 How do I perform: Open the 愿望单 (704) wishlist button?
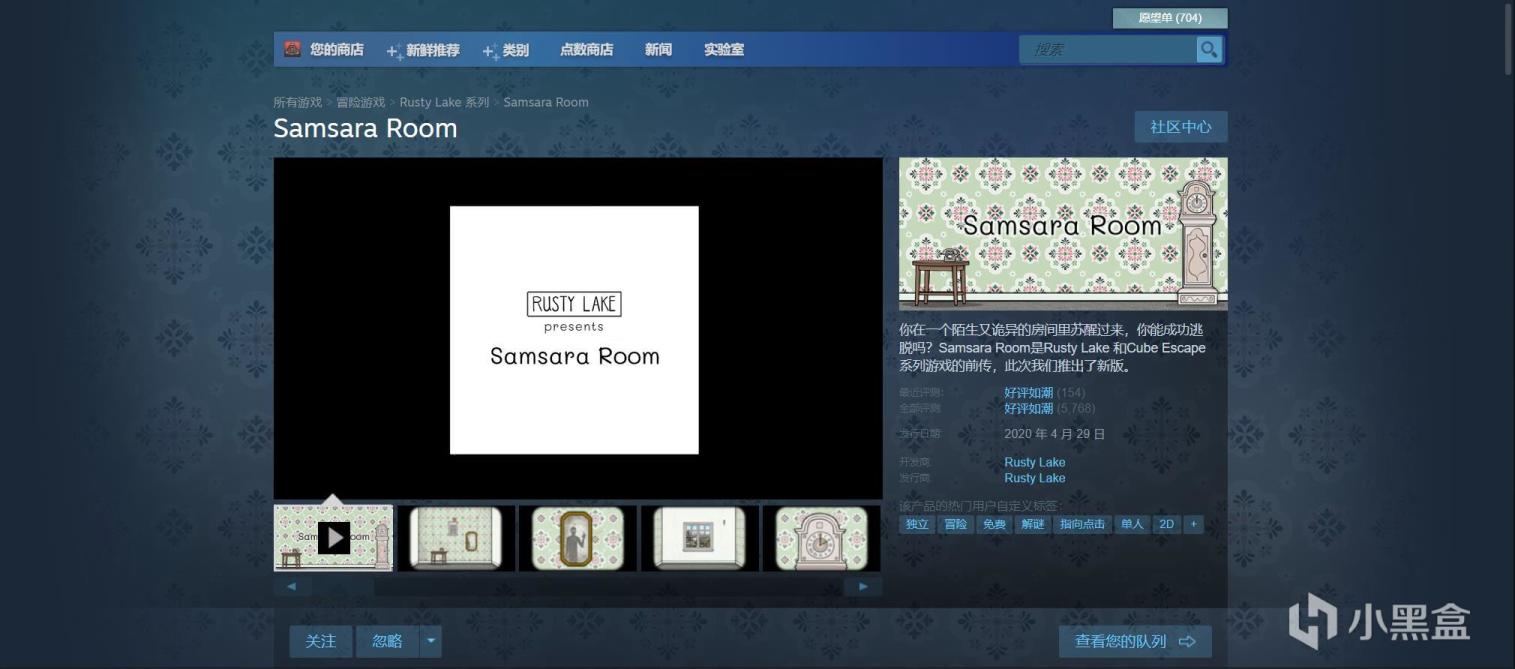1170,18
